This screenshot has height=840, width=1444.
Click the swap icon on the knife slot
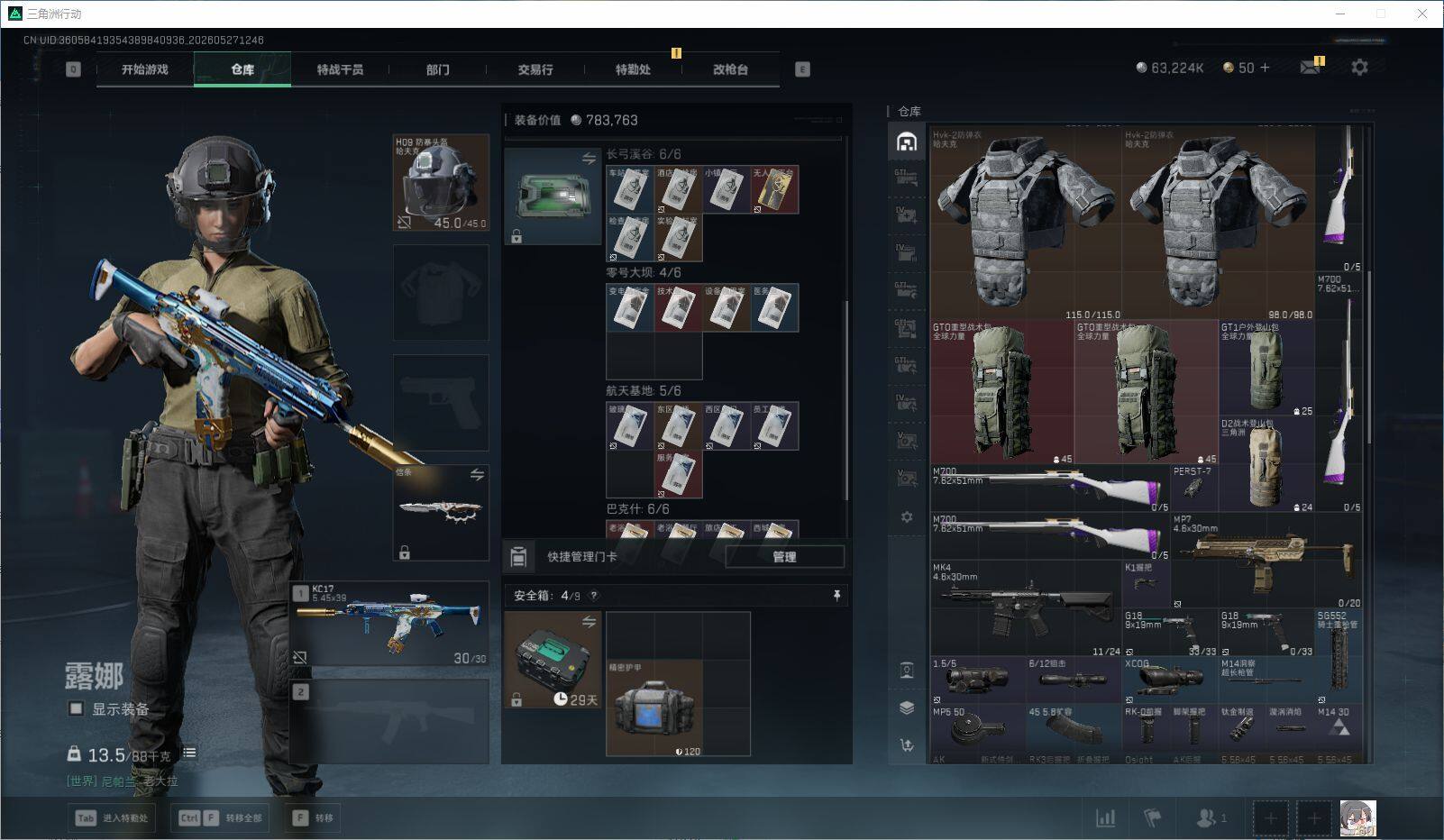coord(477,475)
